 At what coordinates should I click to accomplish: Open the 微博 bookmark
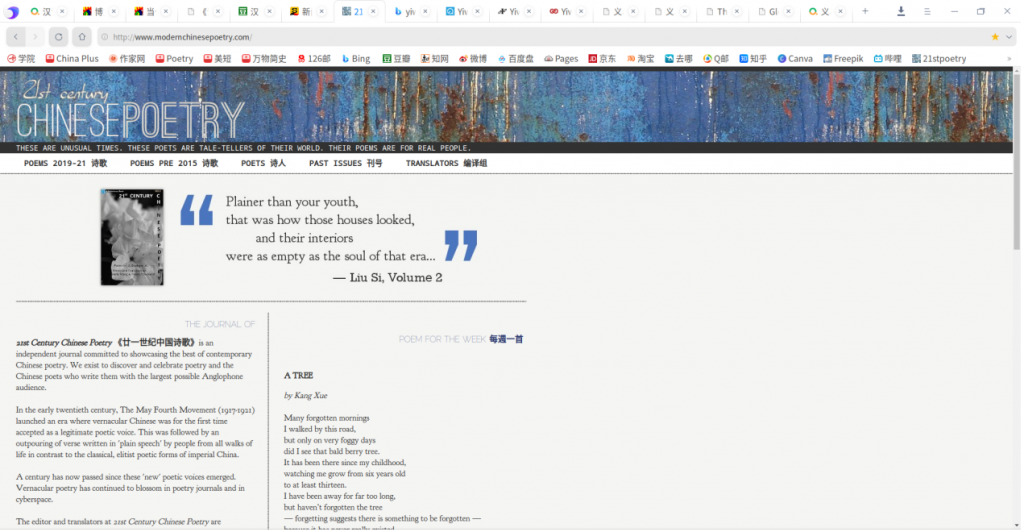(473, 59)
